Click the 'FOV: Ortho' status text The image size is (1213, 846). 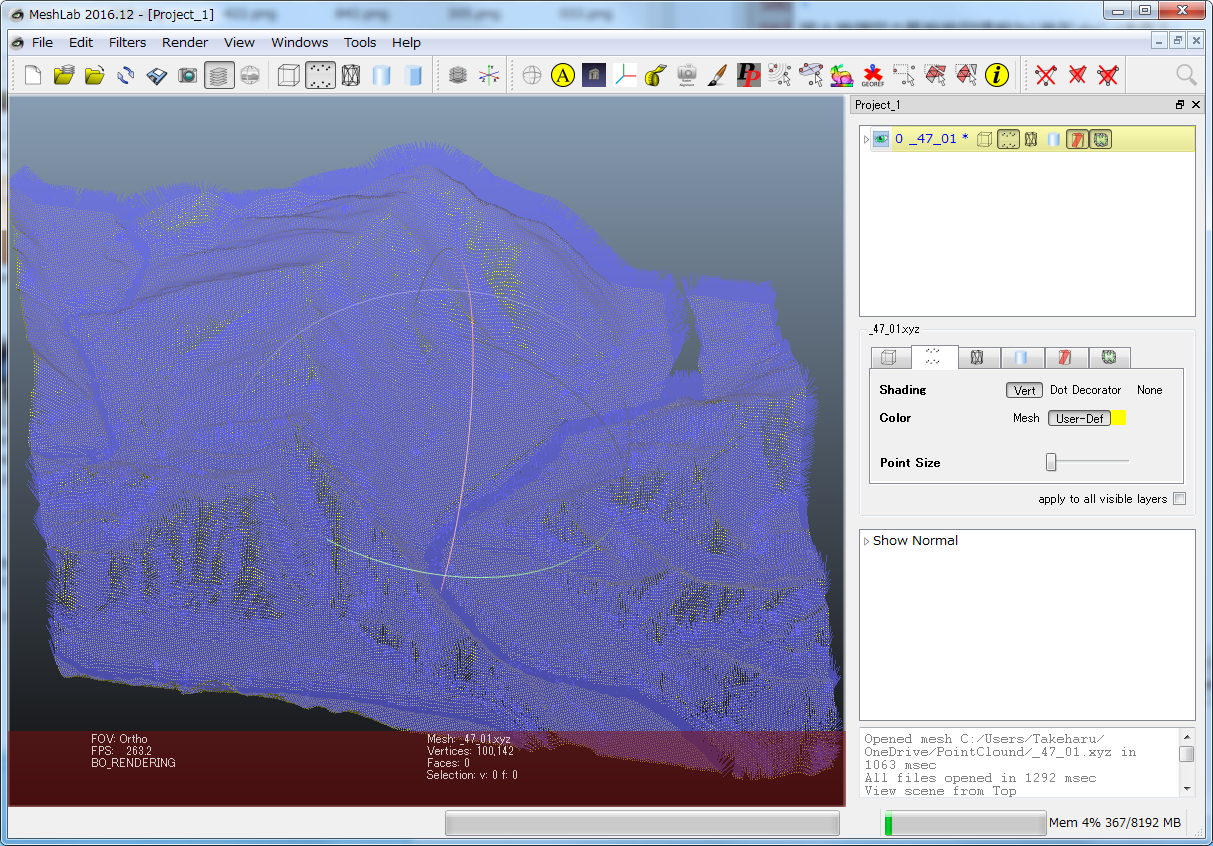coord(119,739)
